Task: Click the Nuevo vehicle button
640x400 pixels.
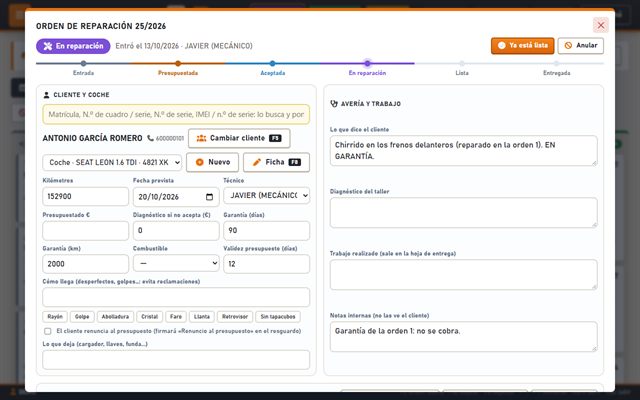Action: click(212, 162)
